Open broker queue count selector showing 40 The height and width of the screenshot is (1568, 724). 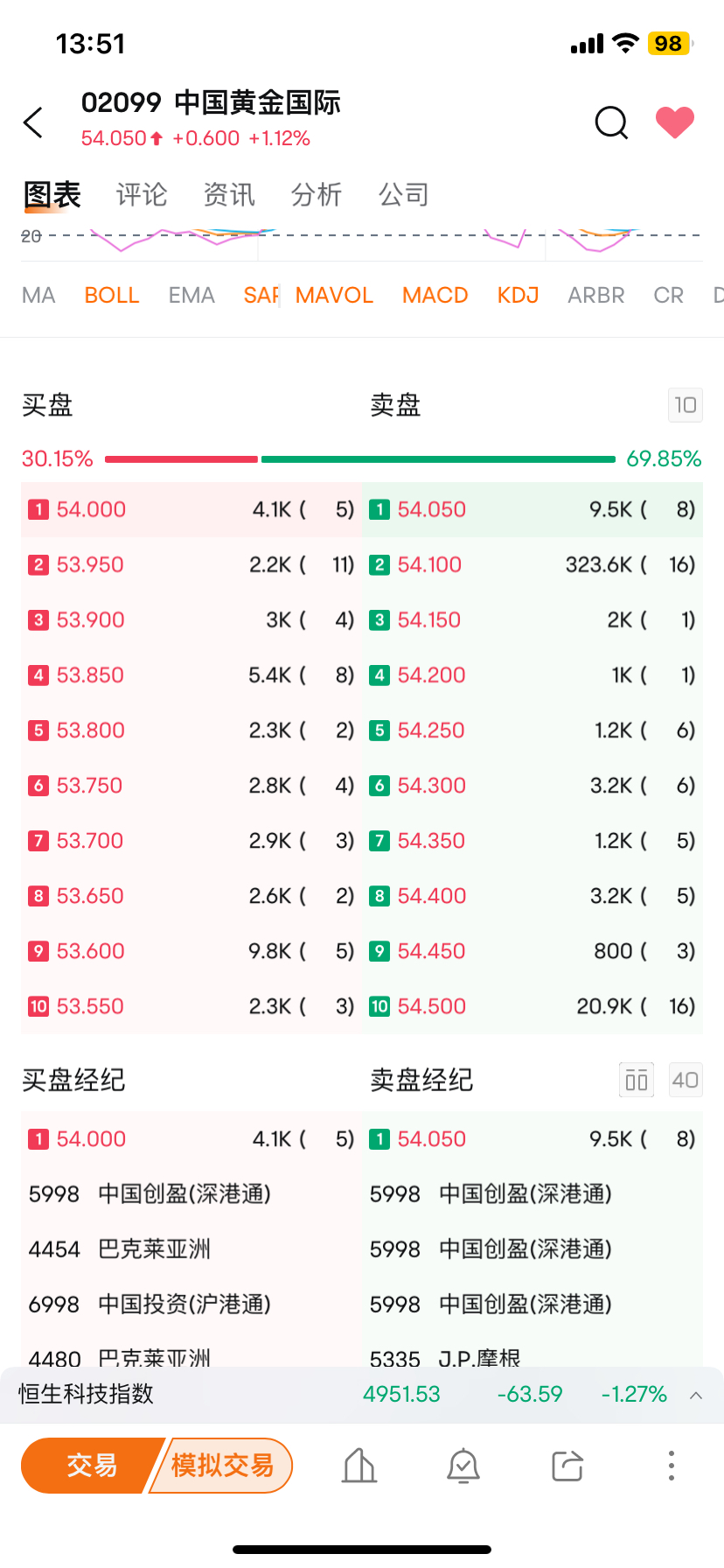[685, 1080]
